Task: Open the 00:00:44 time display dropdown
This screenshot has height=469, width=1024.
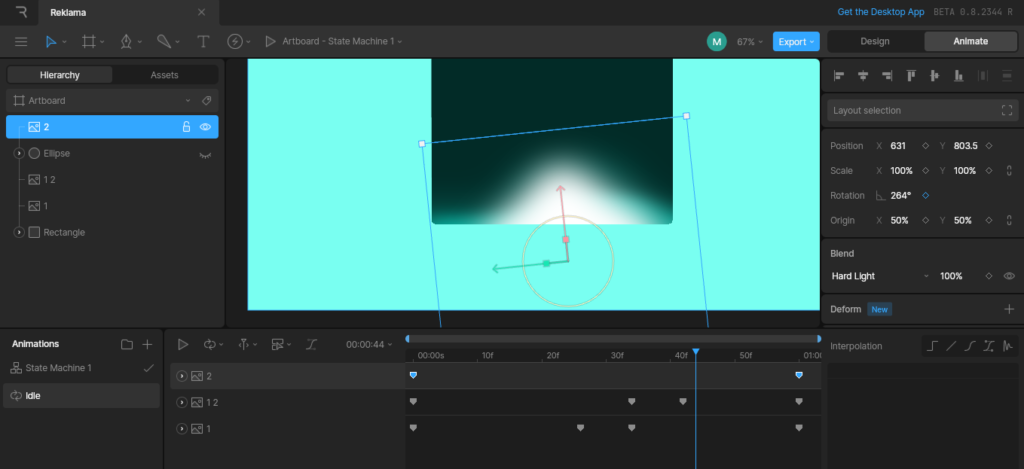Action: 369,344
